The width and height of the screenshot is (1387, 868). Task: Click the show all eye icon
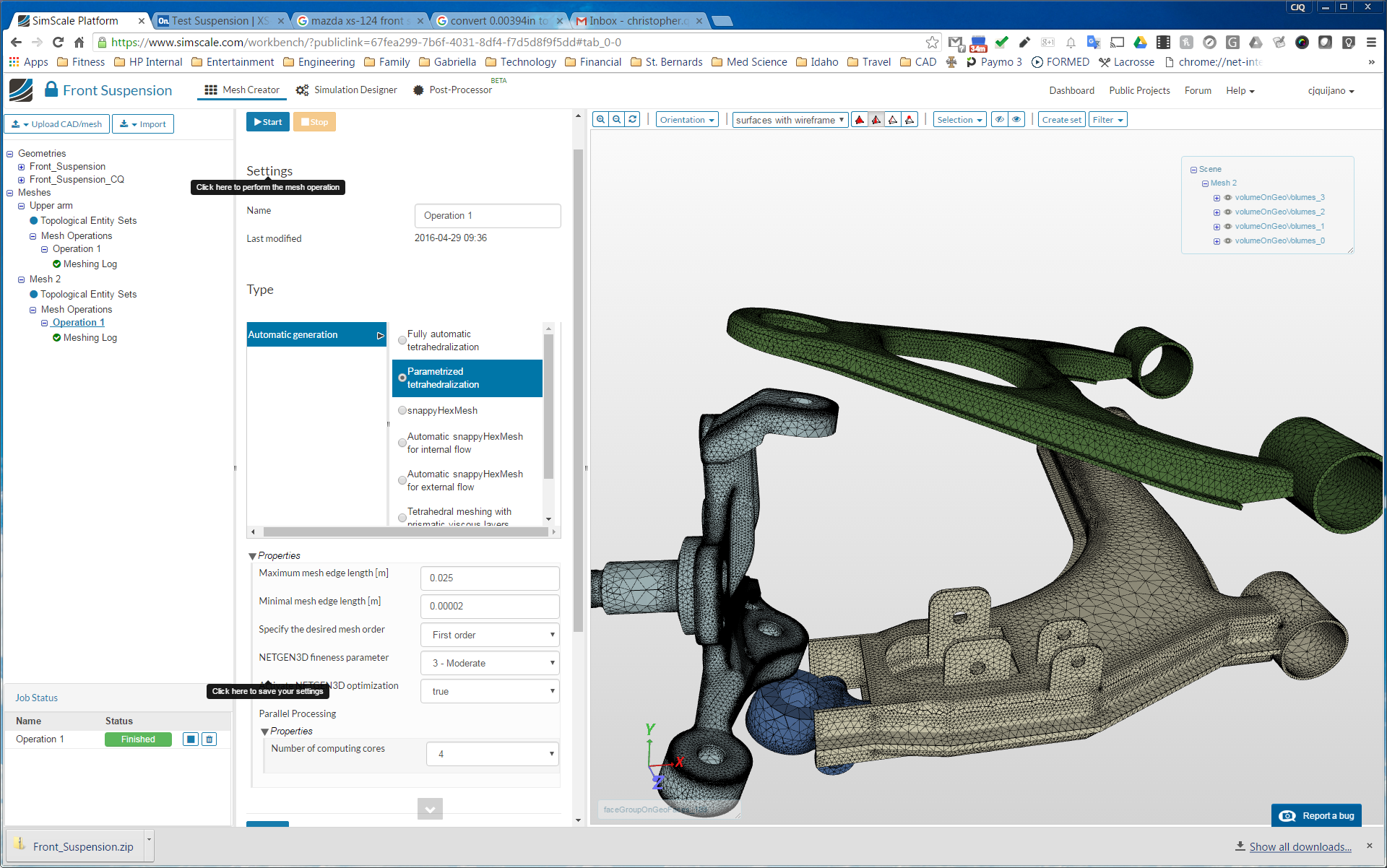coord(1016,120)
